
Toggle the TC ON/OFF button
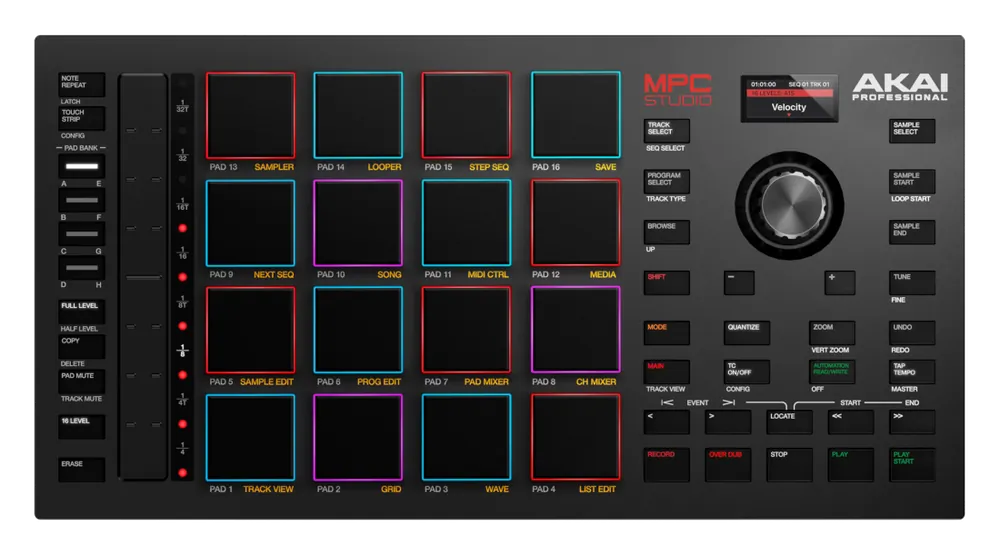[747, 372]
